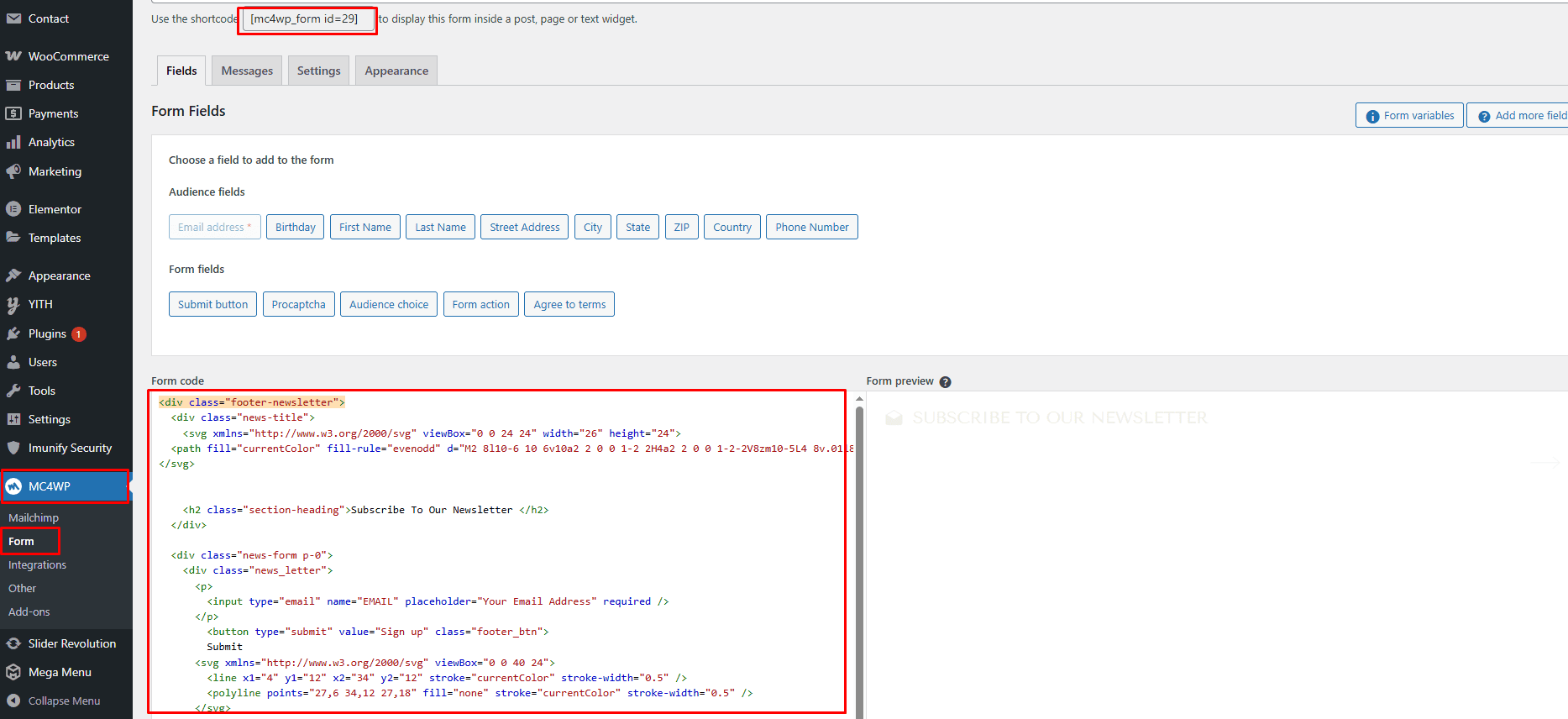Open the Other submenu item
This screenshot has height=719, width=1568.
[x=23, y=588]
